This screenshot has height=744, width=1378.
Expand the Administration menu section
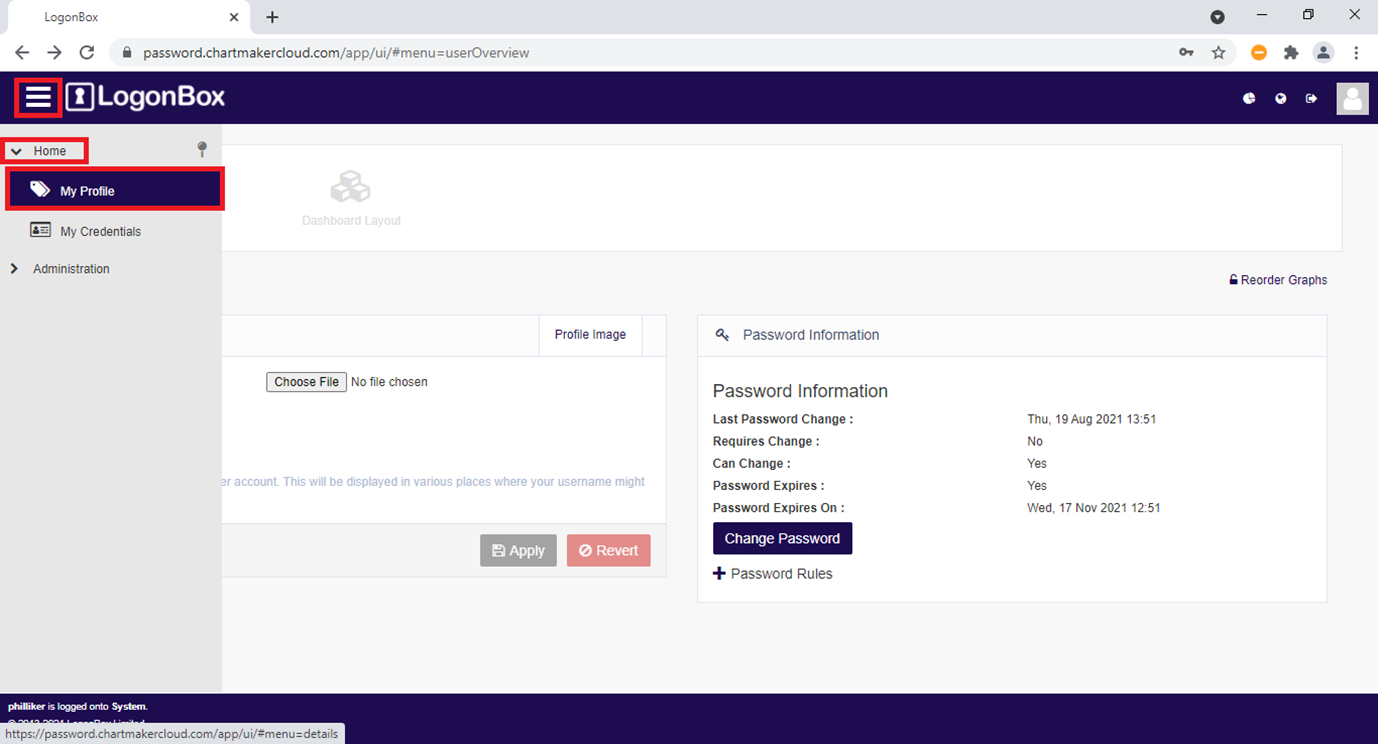tap(70, 269)
